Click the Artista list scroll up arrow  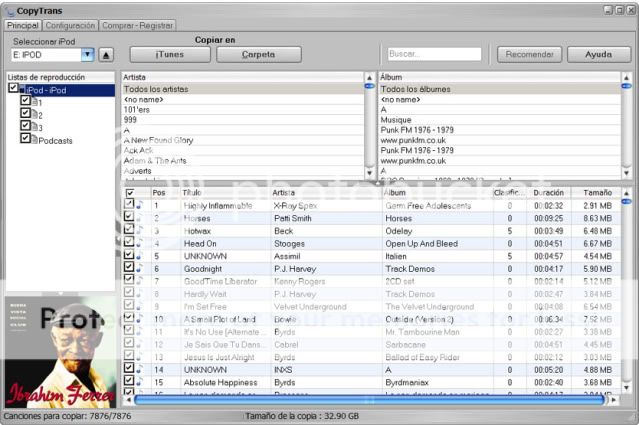[x=370, y=77]
